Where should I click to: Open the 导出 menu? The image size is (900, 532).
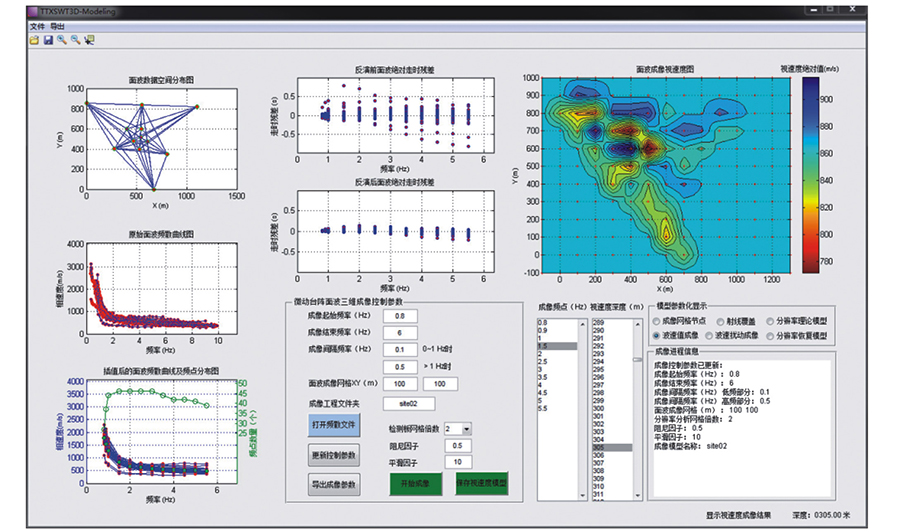pyautogui.click(x=57, y=25)
